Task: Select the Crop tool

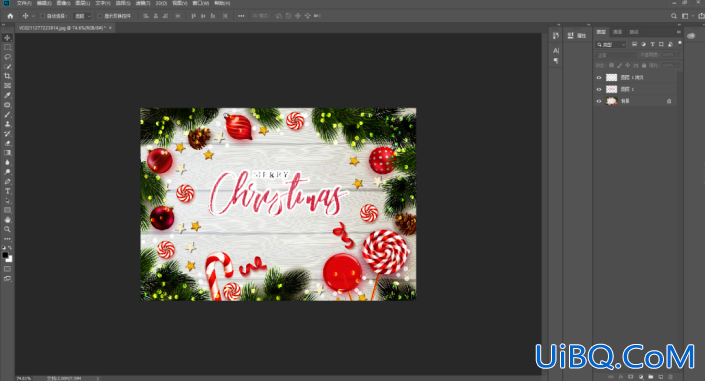Action: pos(7,76)
